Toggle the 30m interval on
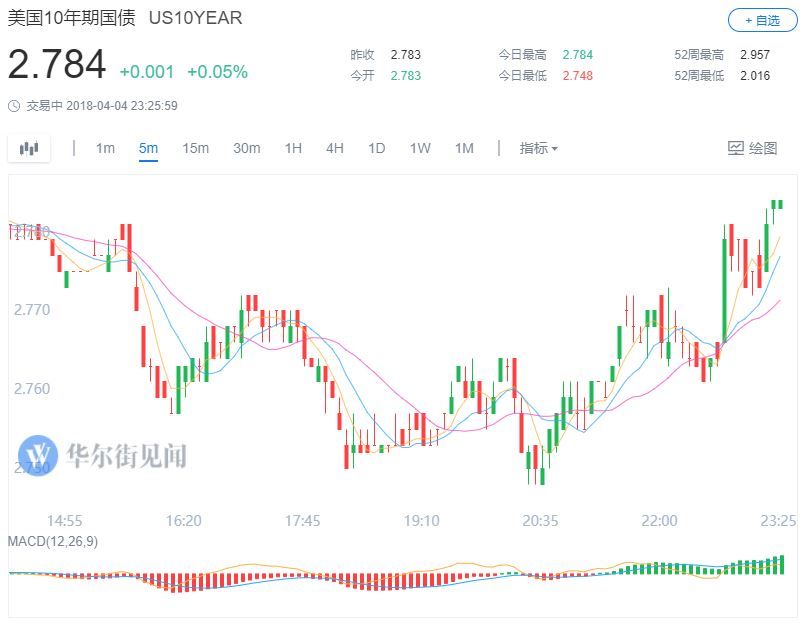Image resolution: width=805 pixels, height=631 pixels. [x=246, y=147]
